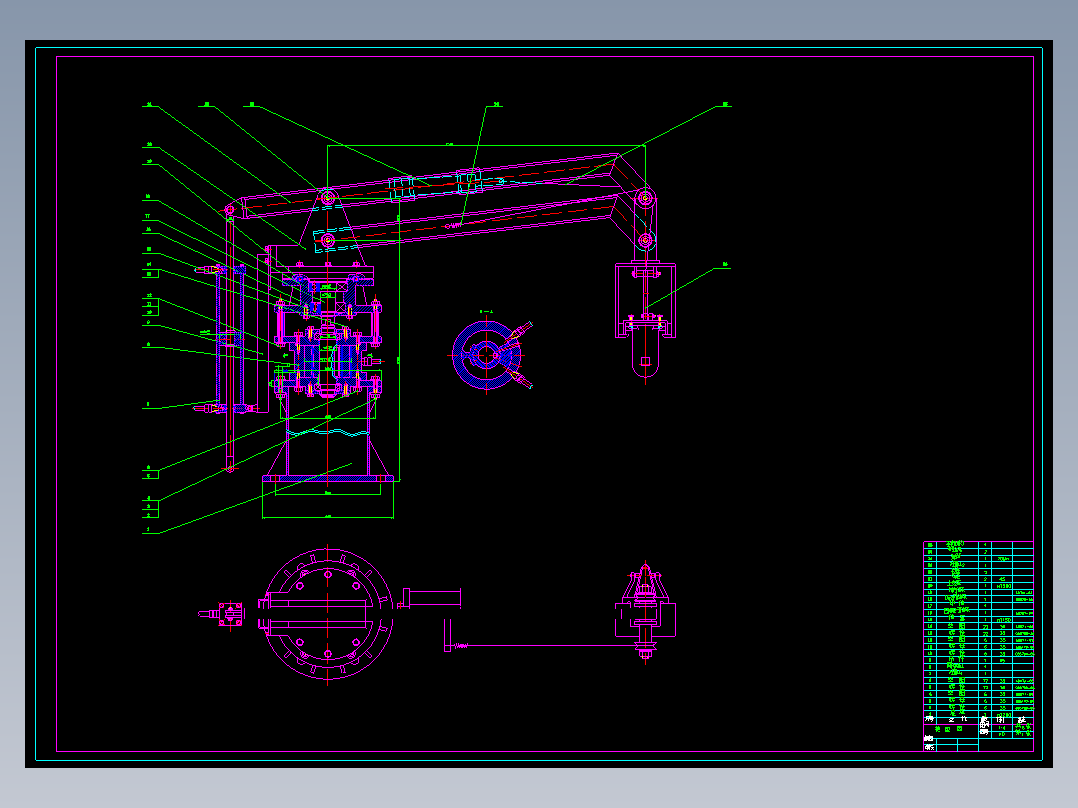Select the lower arm's left pivot pin on the column
1078x808 pixels.
(328, 241)
